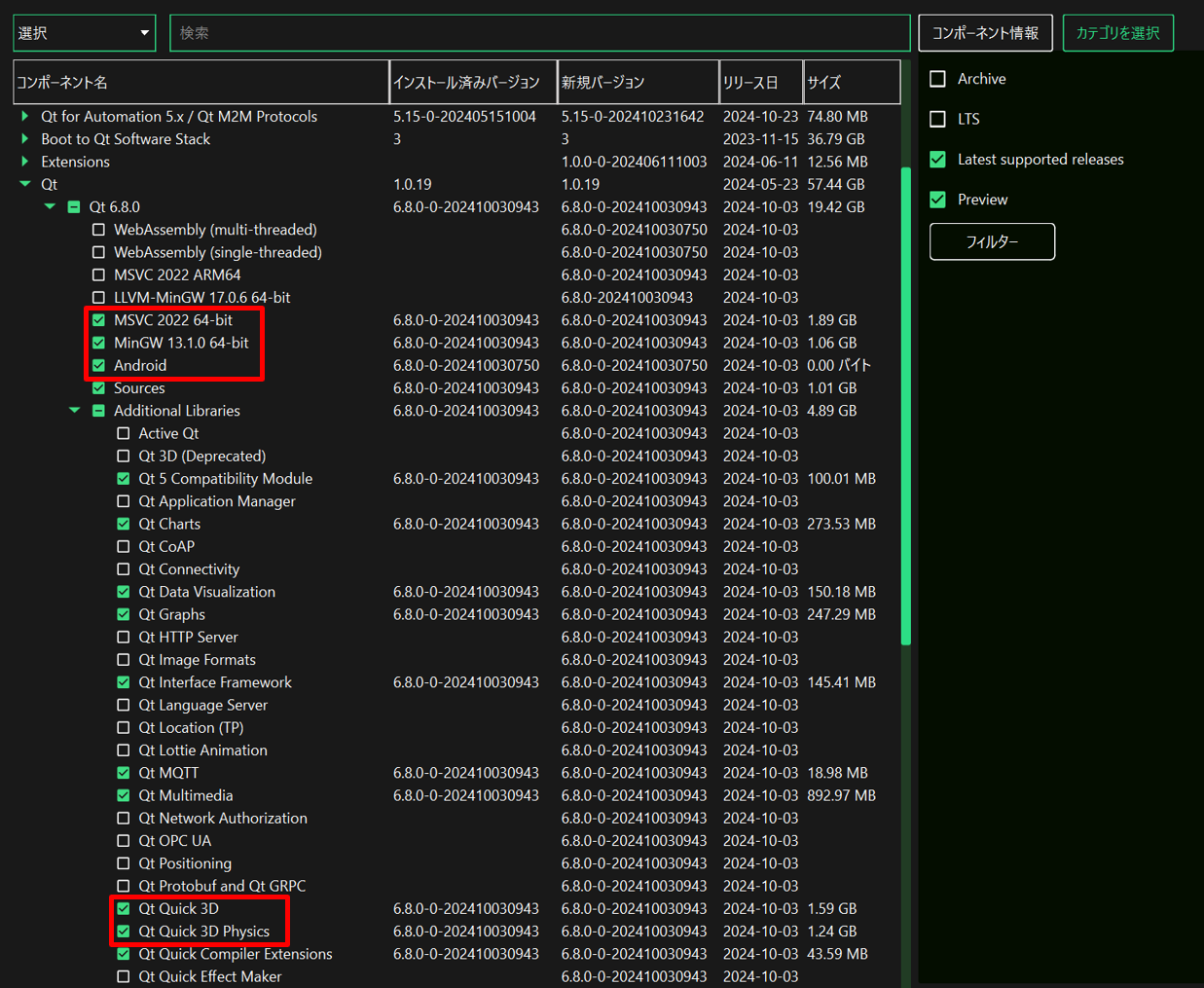Open the 選択 dropdown menu
This screenshot has width=1204, height=988.
click(84, 33)
